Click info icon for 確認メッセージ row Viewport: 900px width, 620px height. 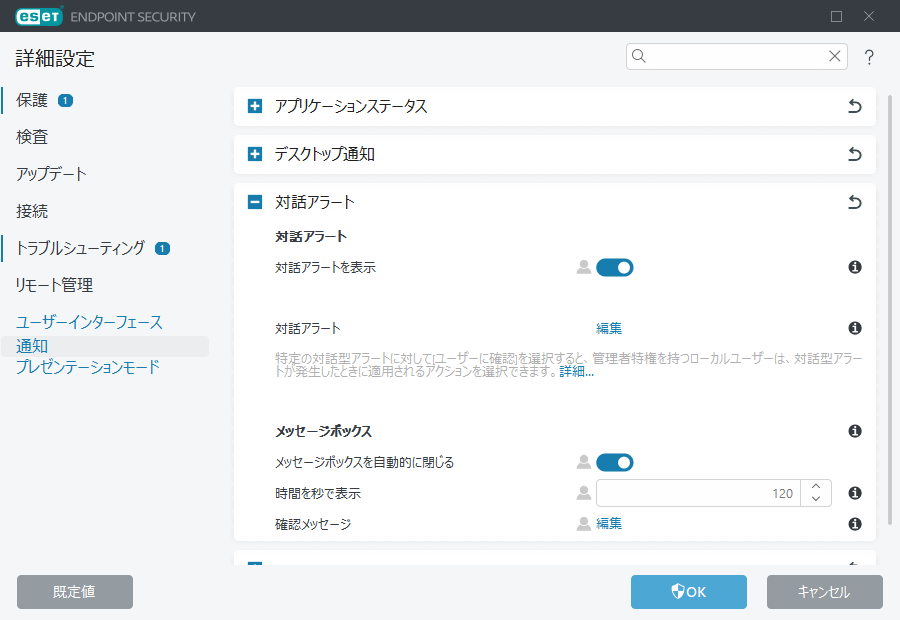coord(855,524)
